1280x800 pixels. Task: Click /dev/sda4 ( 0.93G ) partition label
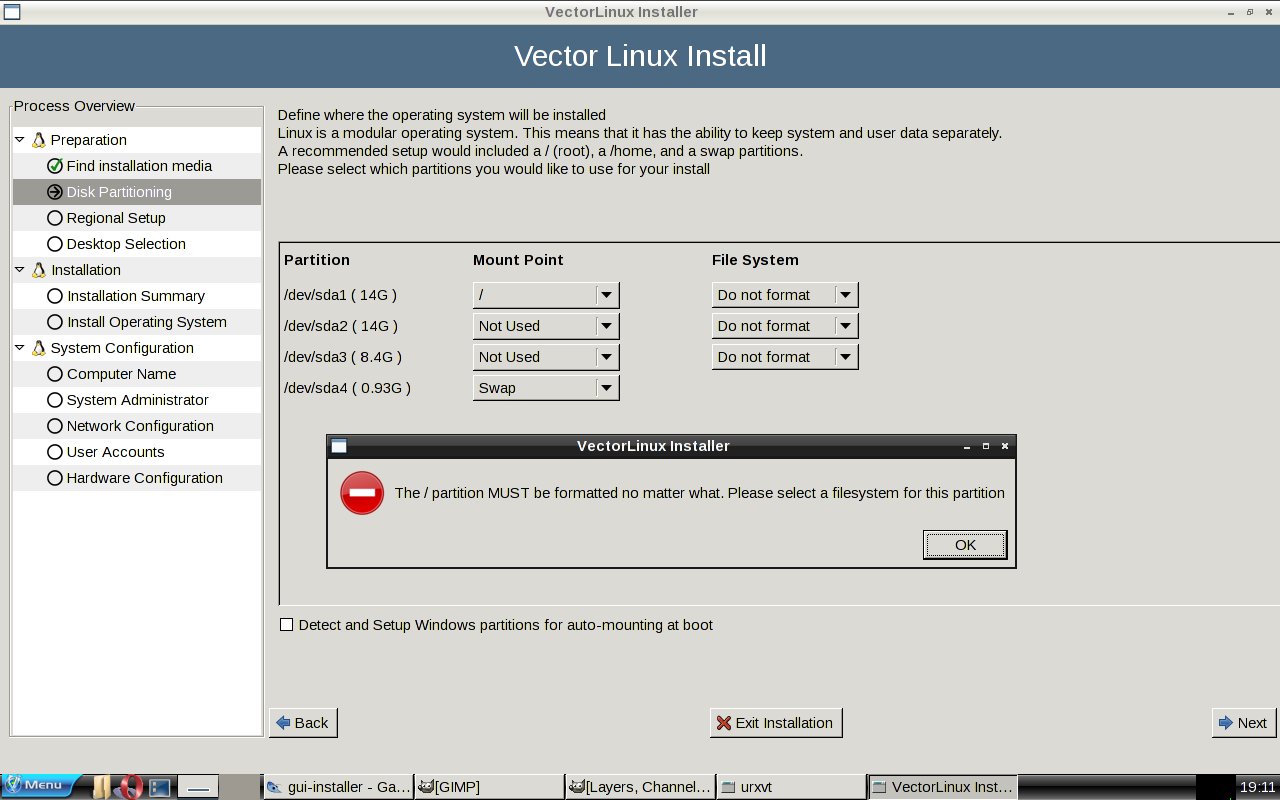[347, 388]
